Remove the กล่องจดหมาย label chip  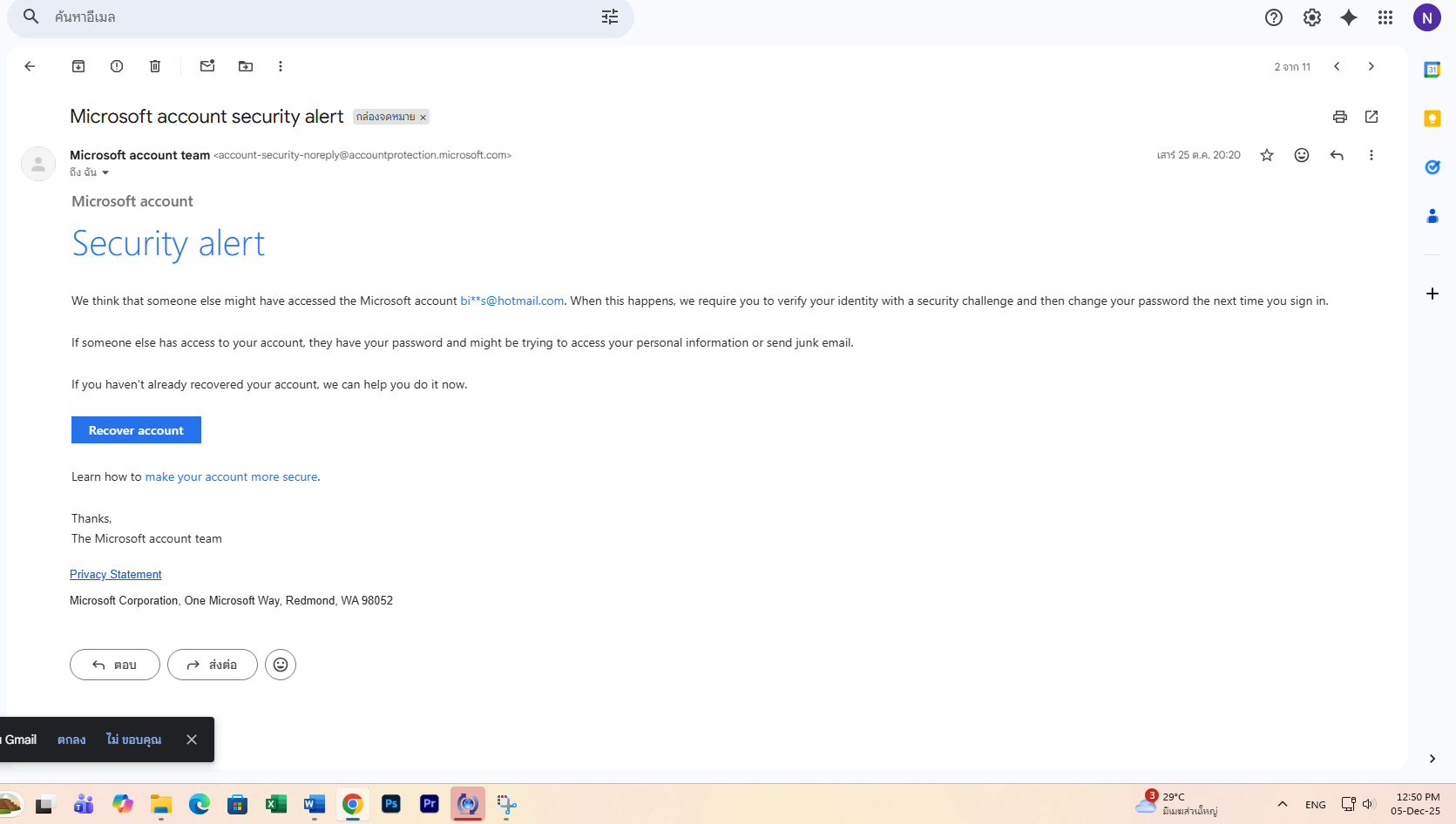[x=423, y=117]
